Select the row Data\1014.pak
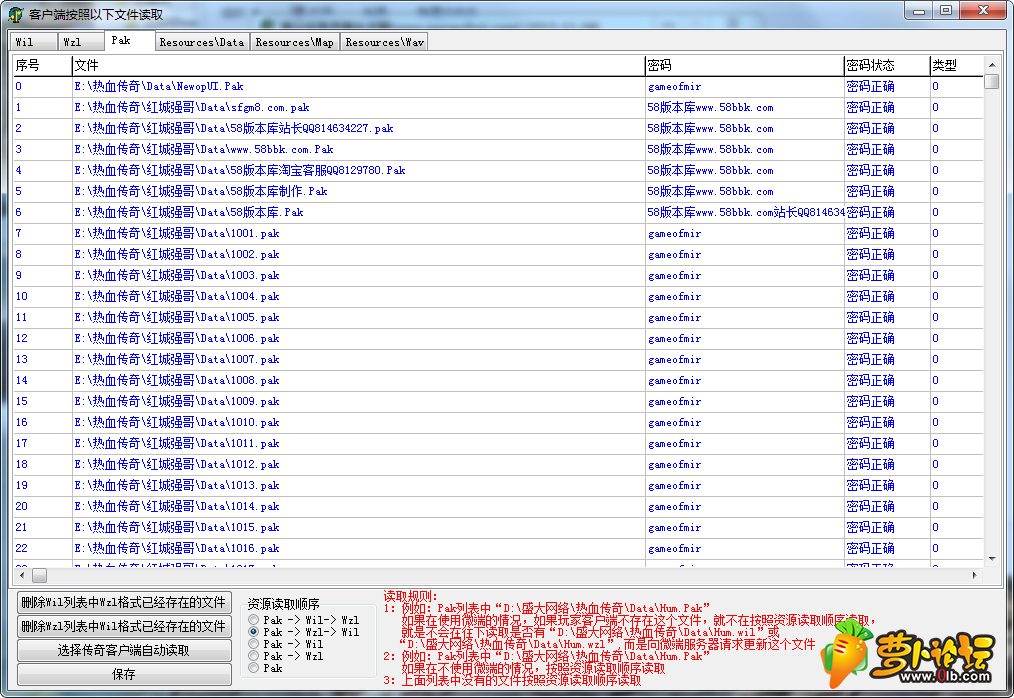 [x=498, y=507]
